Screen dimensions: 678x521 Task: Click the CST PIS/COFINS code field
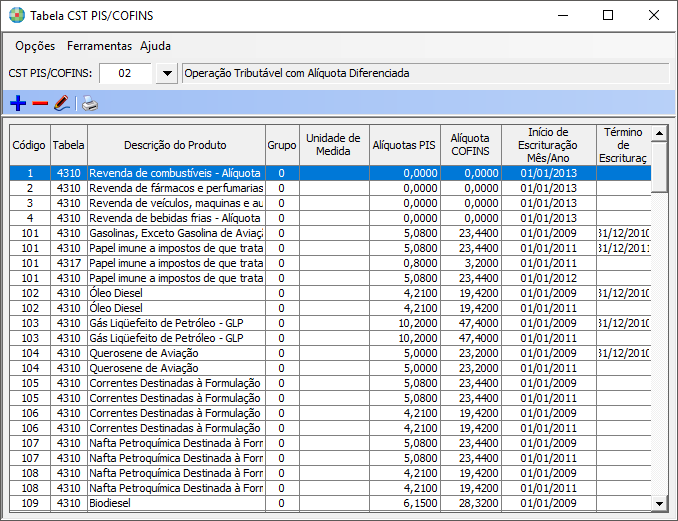click(125, 73)
